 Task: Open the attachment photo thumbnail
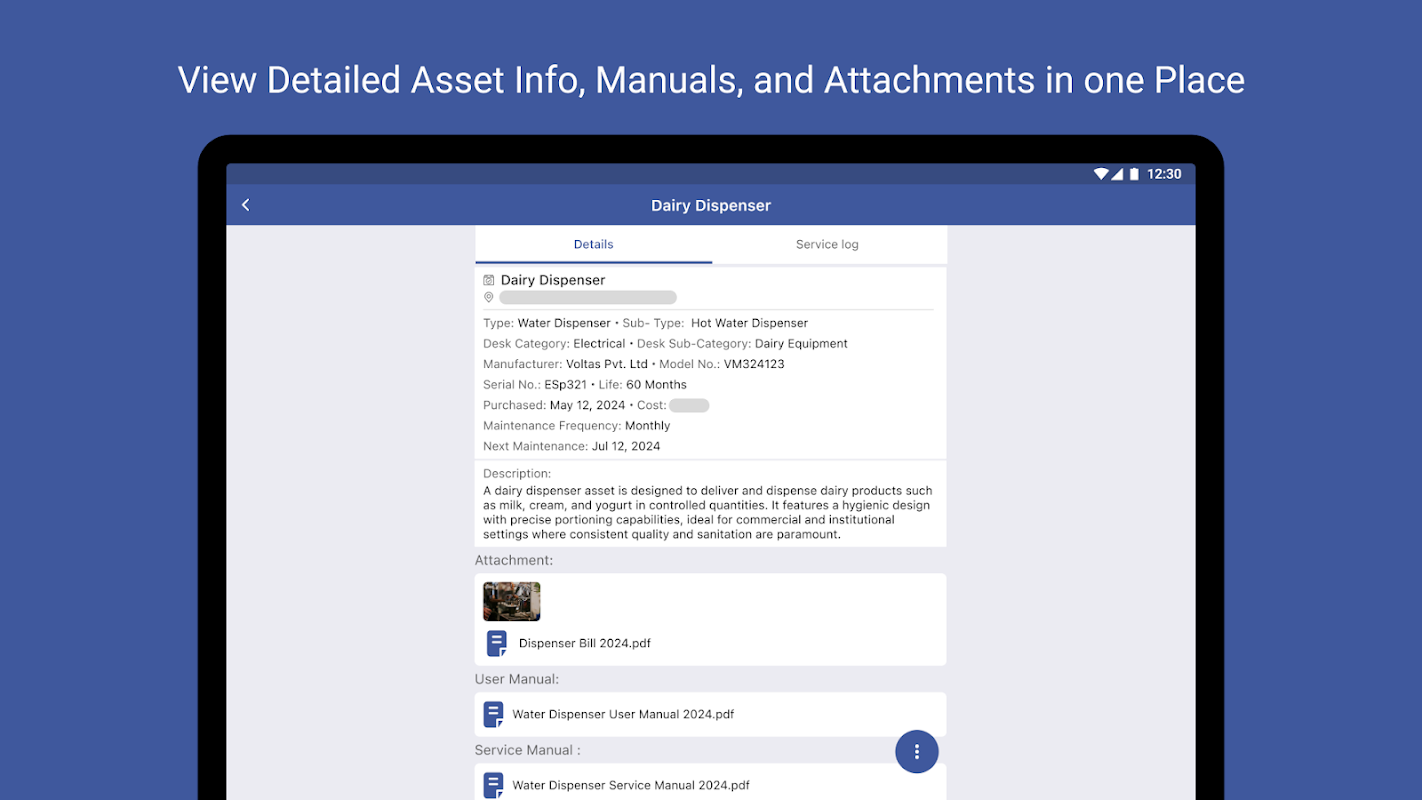[x=512, y=601]
